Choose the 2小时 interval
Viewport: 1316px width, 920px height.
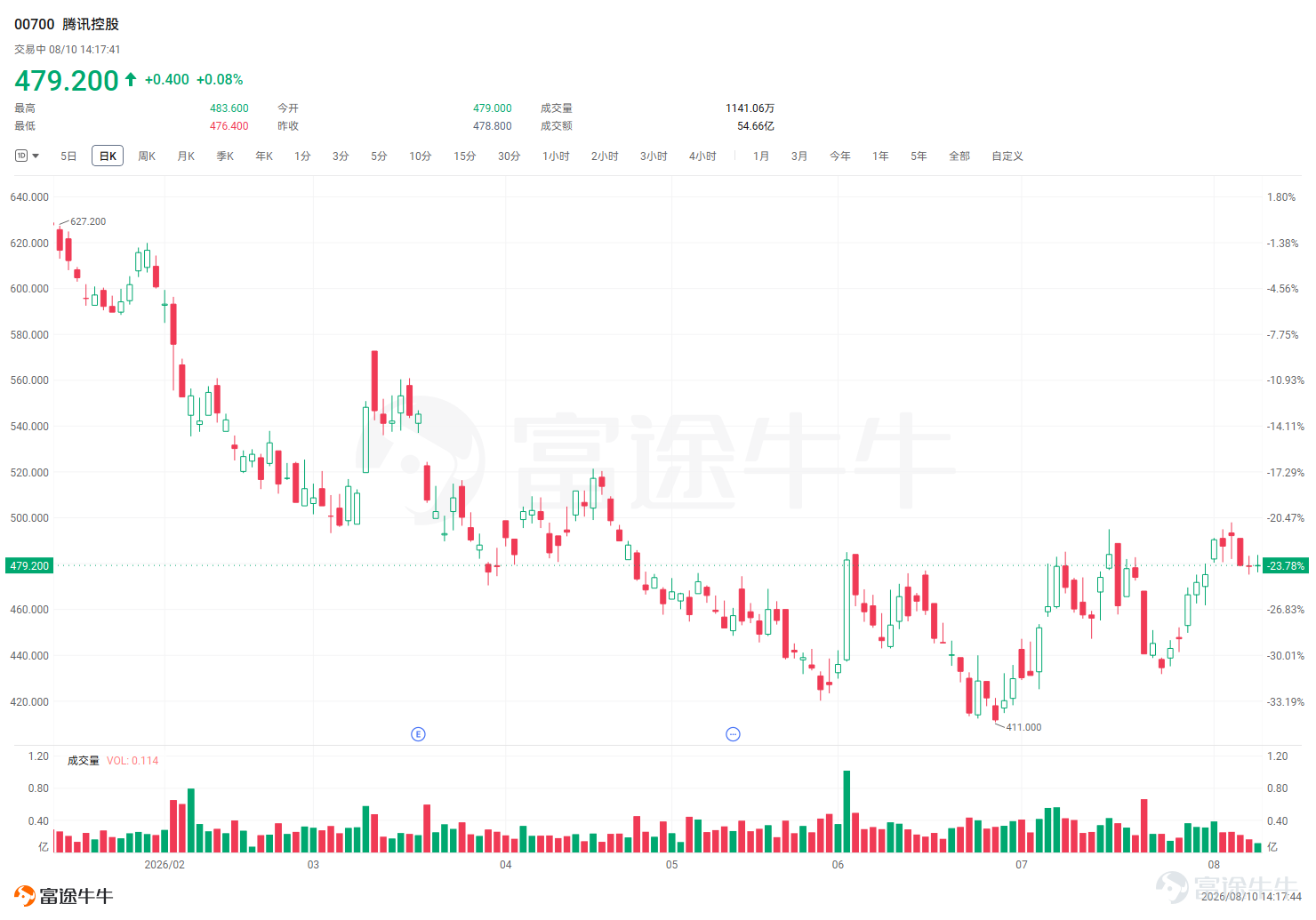click(x=605, y=156)
